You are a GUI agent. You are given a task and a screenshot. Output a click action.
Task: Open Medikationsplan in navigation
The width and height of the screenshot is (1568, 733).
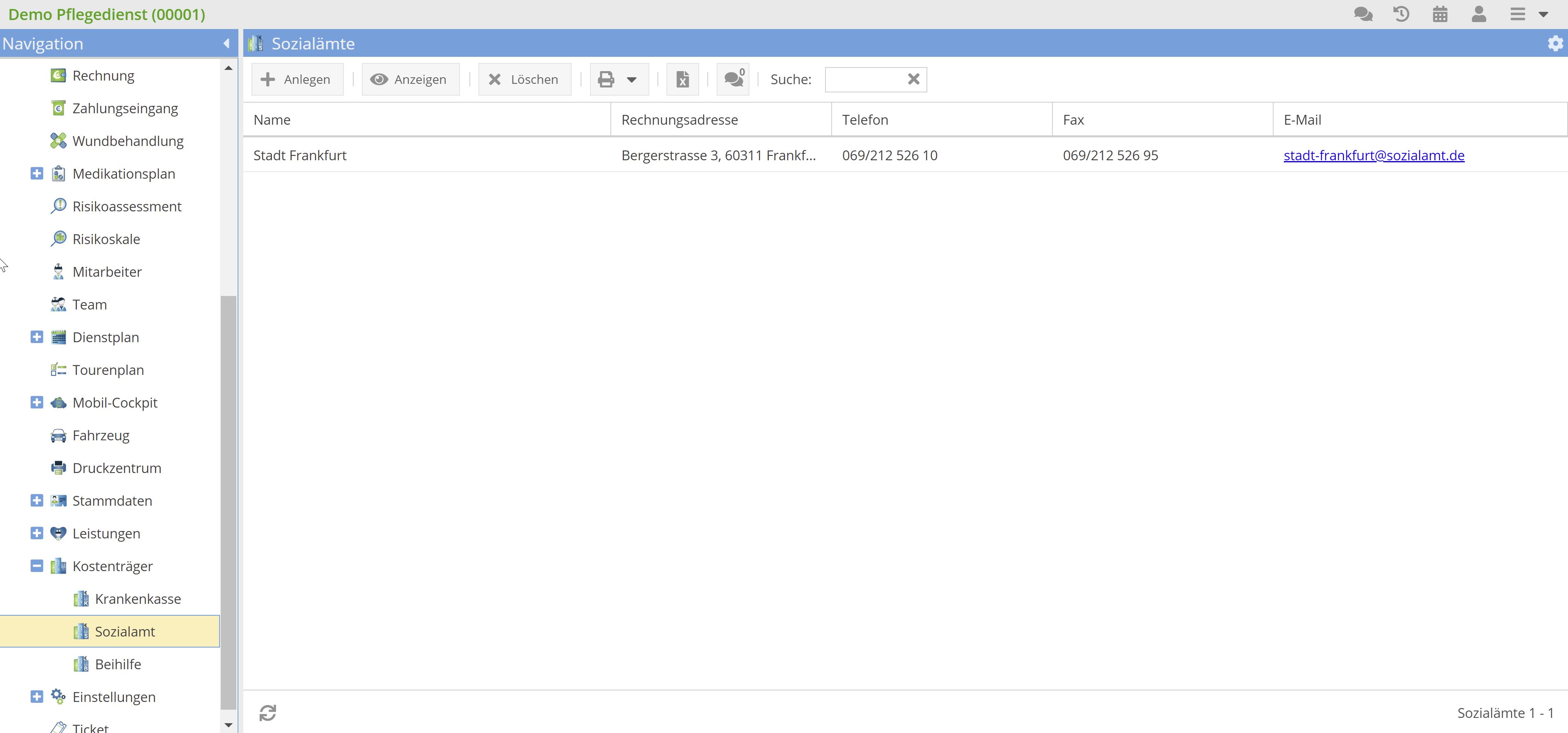pyautogui.click(x=123, y=173)
